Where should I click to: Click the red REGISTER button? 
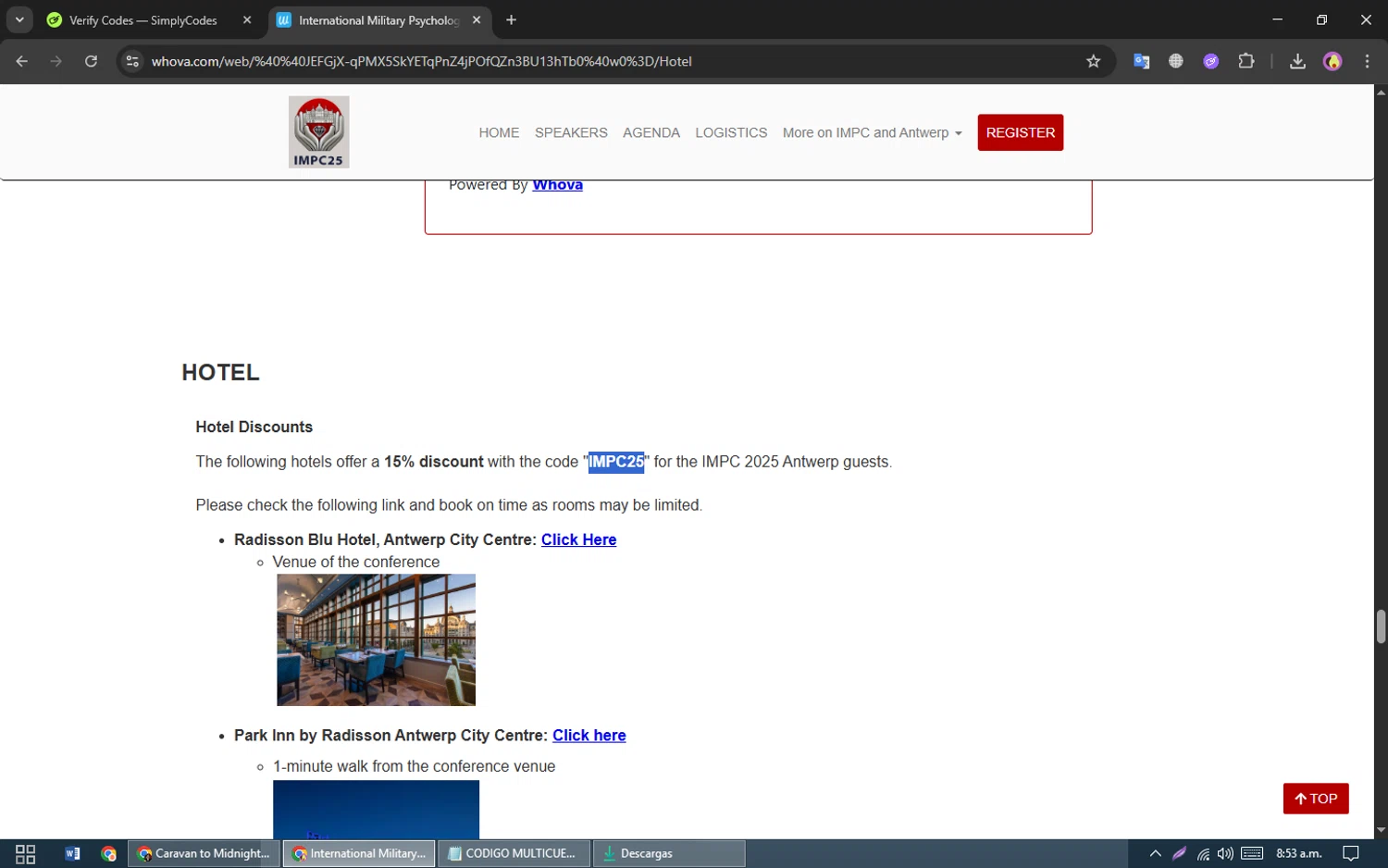coord(1021,132)
